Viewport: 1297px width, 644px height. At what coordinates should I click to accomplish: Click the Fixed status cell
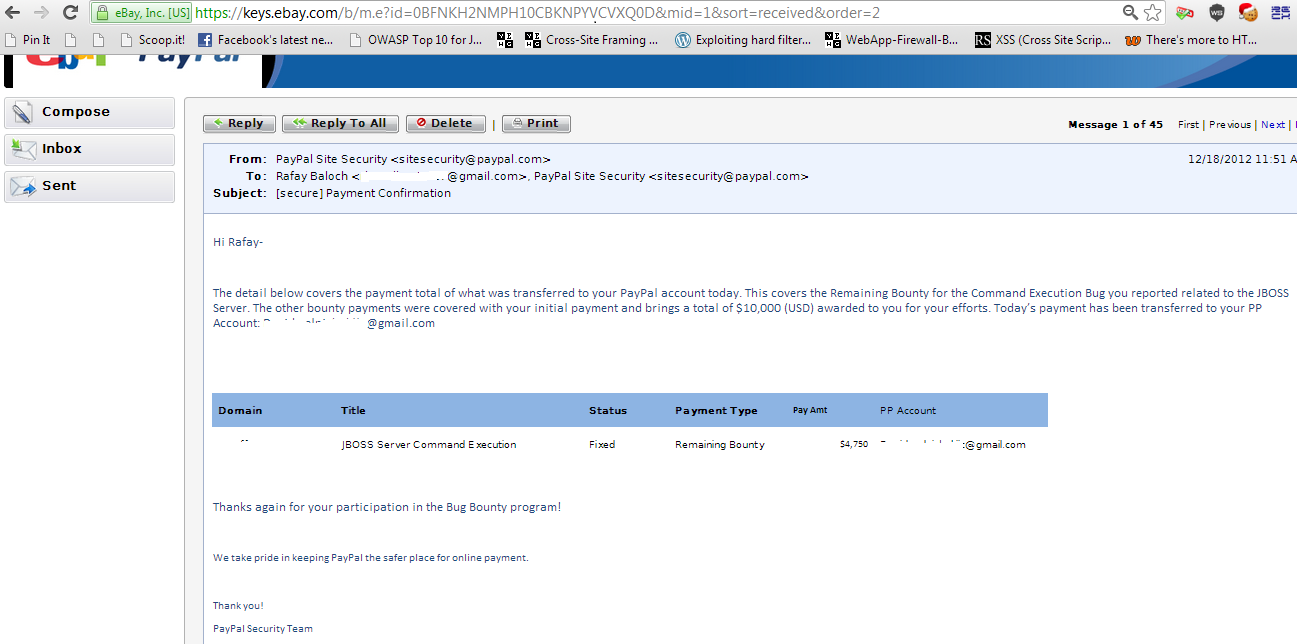[x=602, y=445]
